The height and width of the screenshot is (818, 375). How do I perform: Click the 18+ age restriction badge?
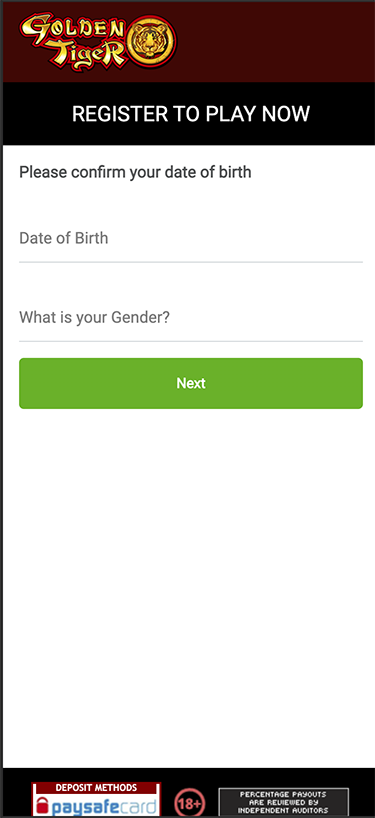click(x=189, y=803)
